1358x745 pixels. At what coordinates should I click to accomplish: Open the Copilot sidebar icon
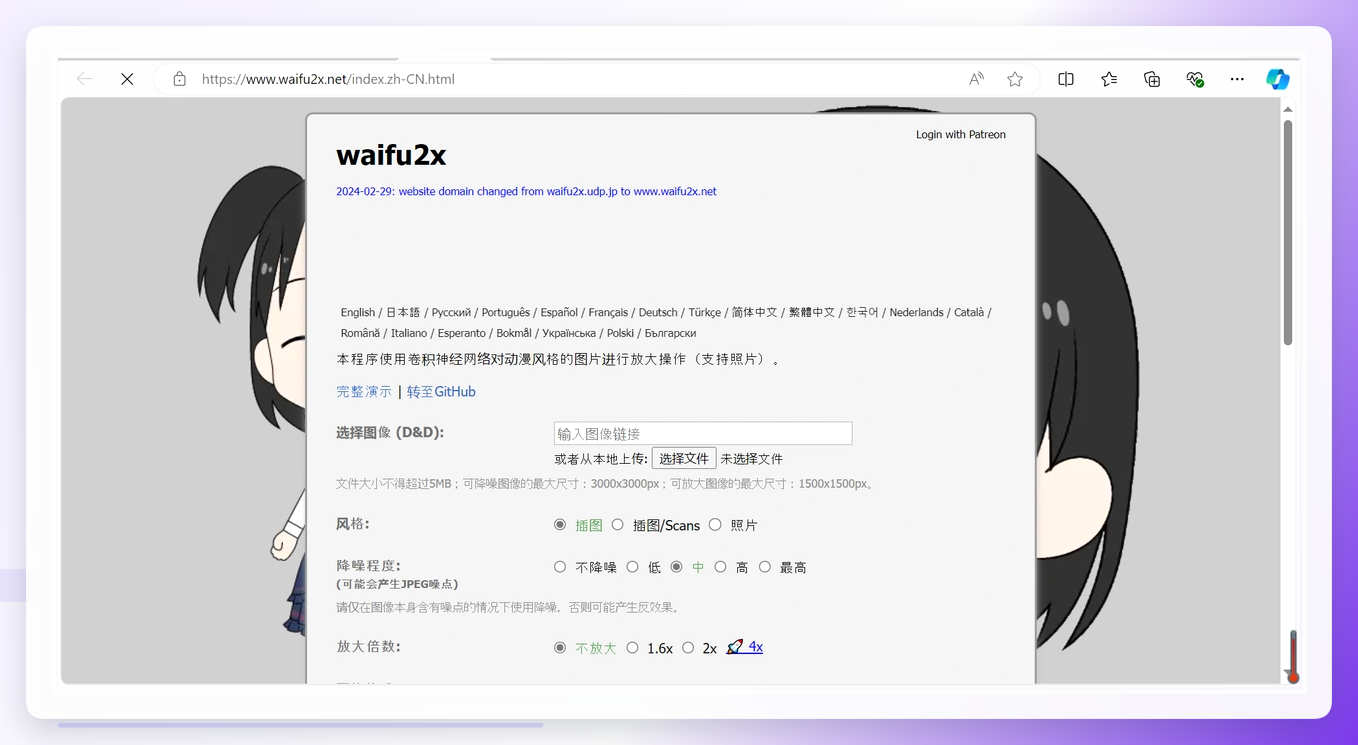pyautogui.click(x=1278, y=79)
